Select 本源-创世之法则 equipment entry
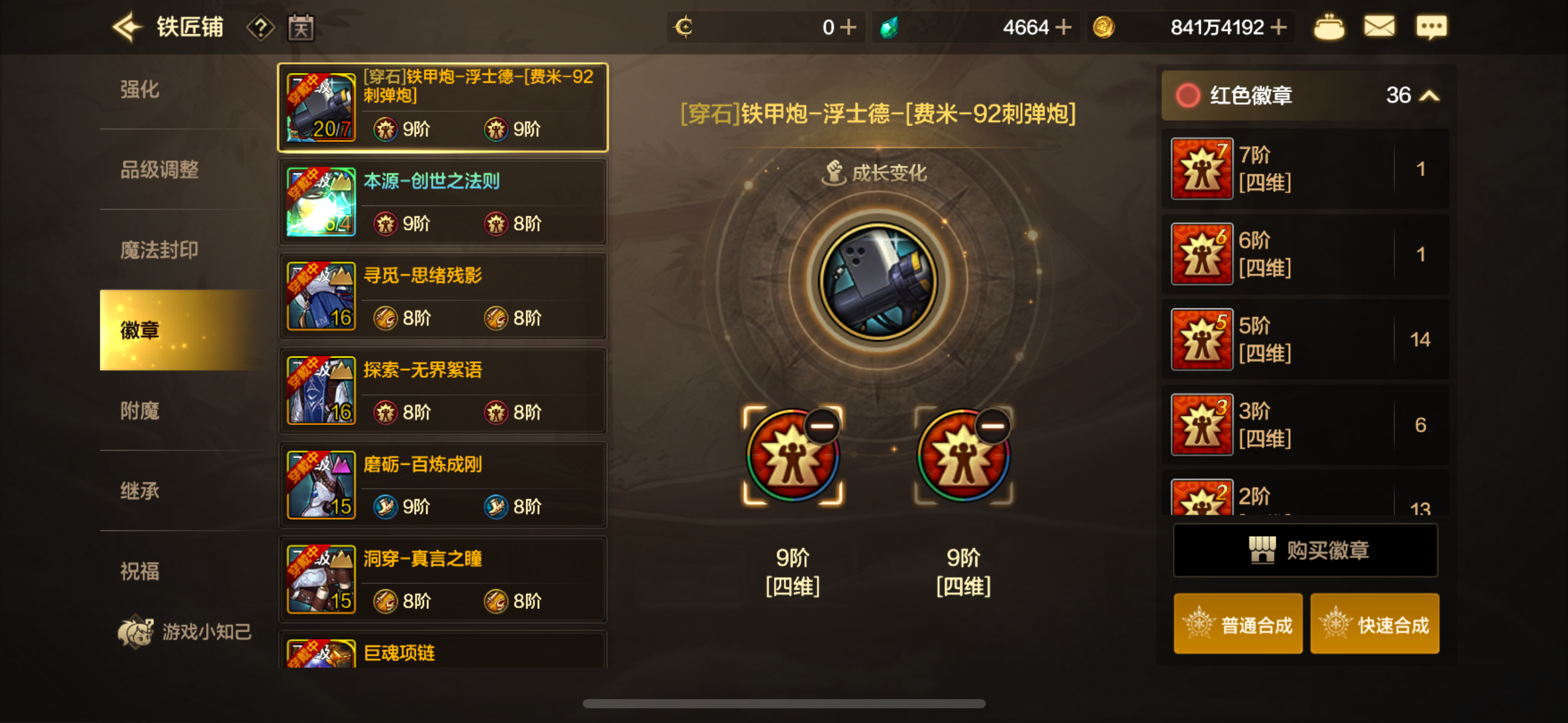The width and height of the screenshot is (1568, 723). (x=442, y=202)
